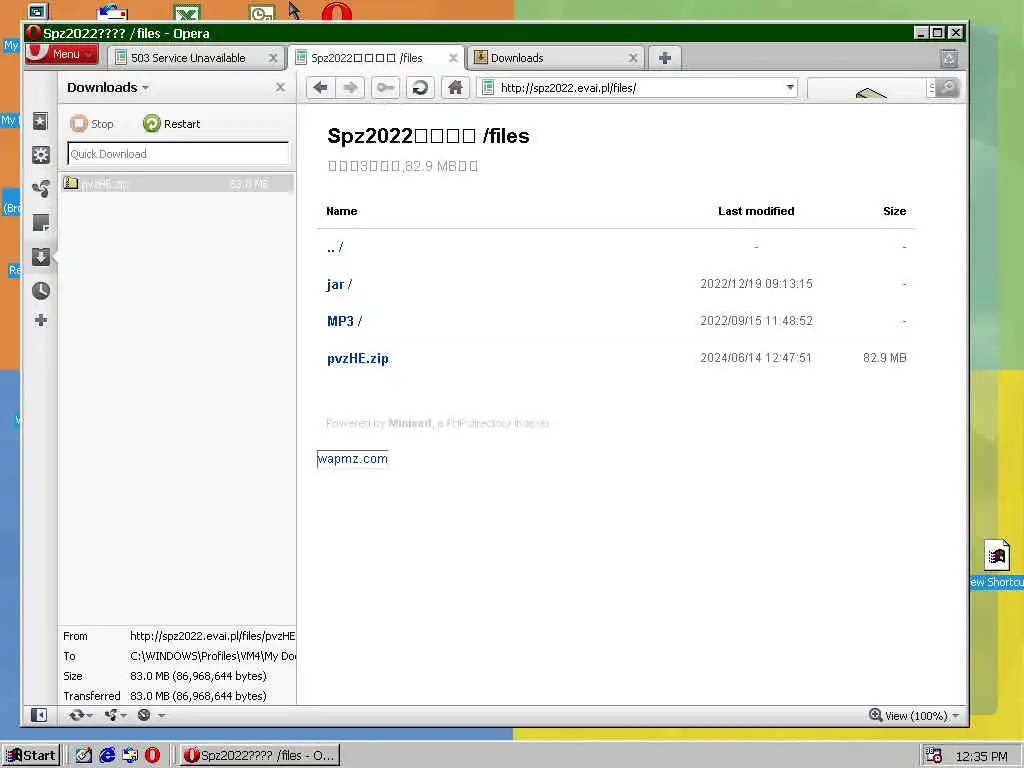Image resolution: width=1024 pixels, height=768 pixels.
Task: Click the pvzHE.zip file link
Action: pyautogui.click(x=358, y=359)
